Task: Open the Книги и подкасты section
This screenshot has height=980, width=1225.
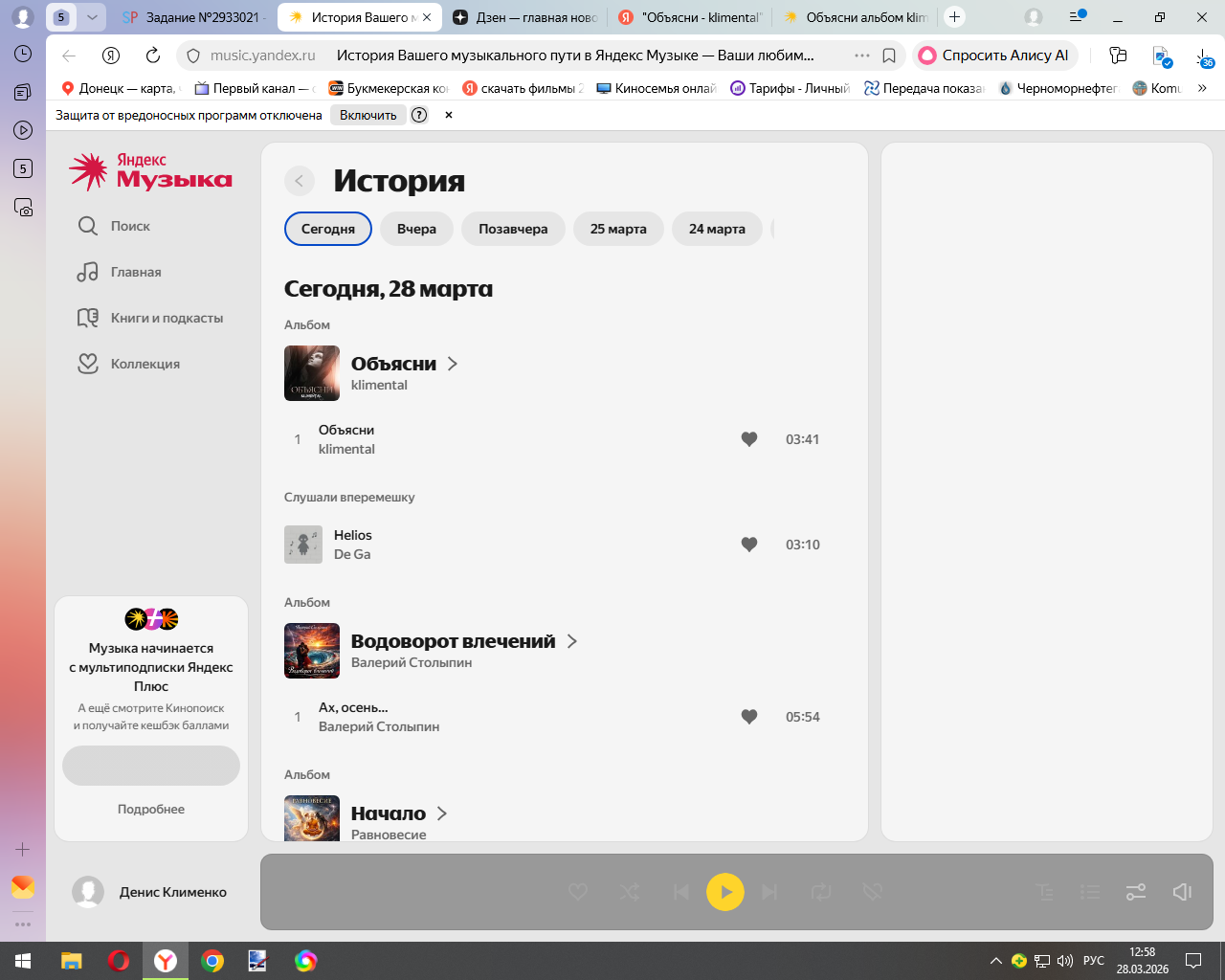Action: tap(150, 318)
